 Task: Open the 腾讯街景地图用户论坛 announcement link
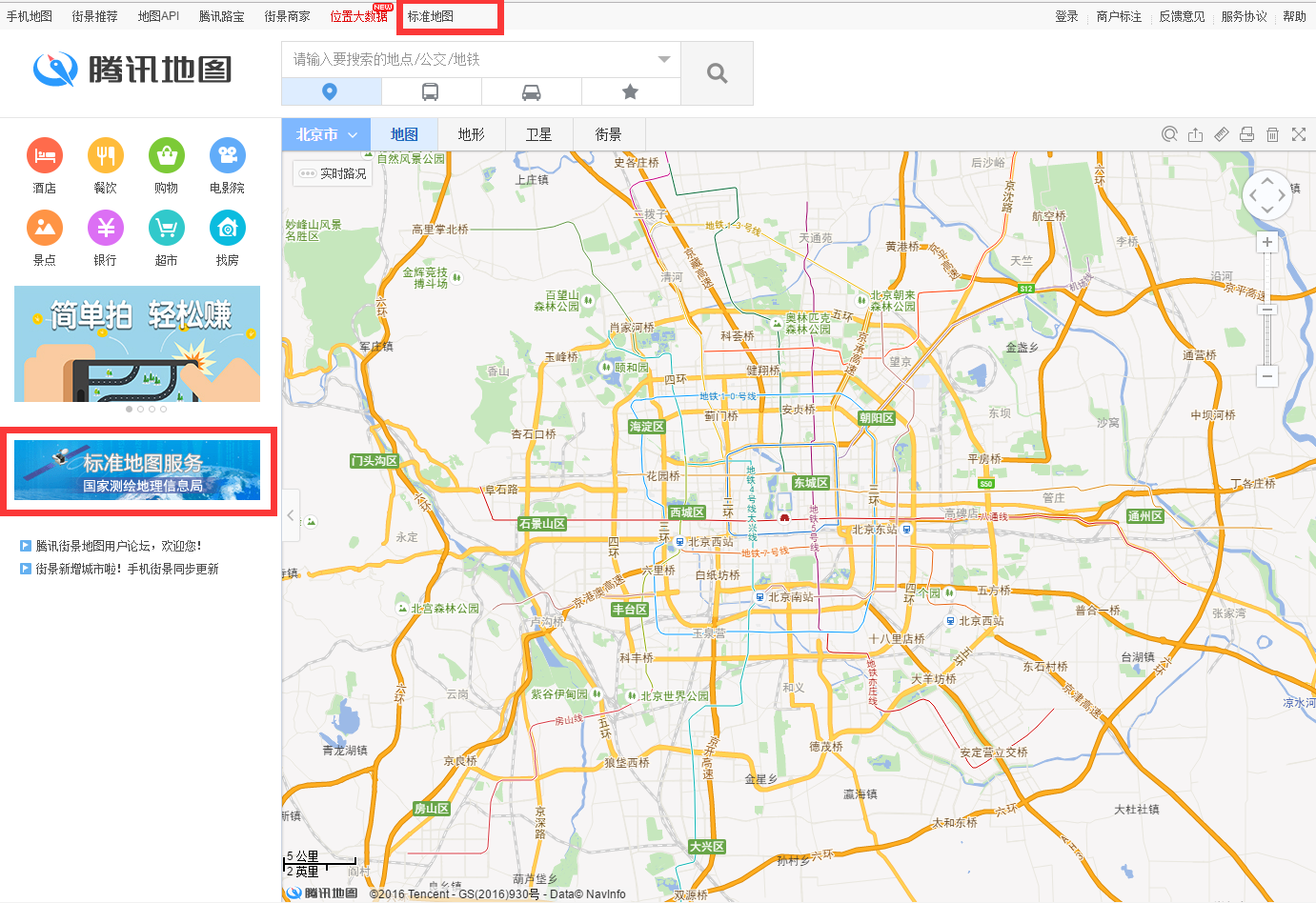118,546
